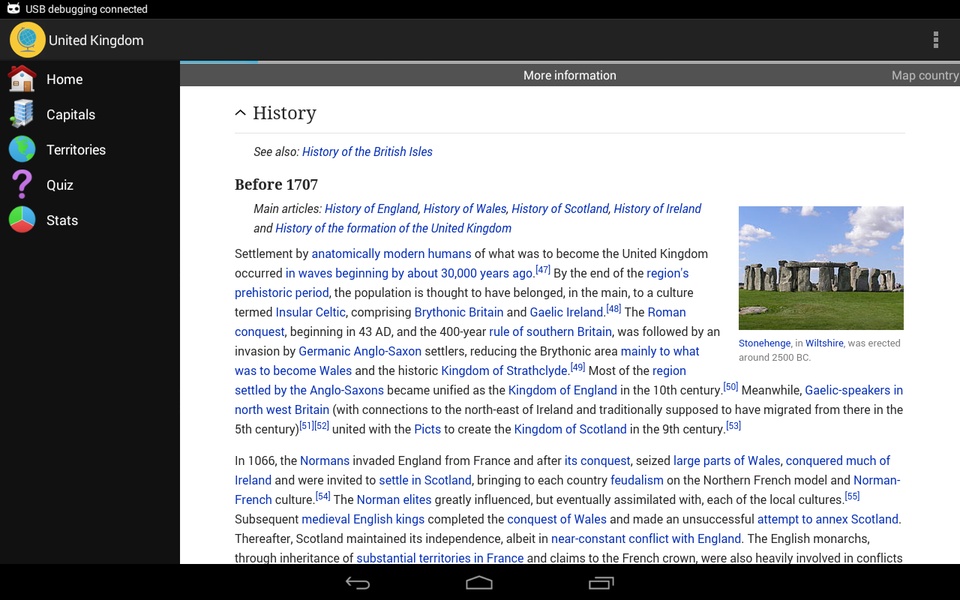Viewport: 960px width, 600px height.
Task: Follow the Wiltshire caption link
Action: point(824,343)
